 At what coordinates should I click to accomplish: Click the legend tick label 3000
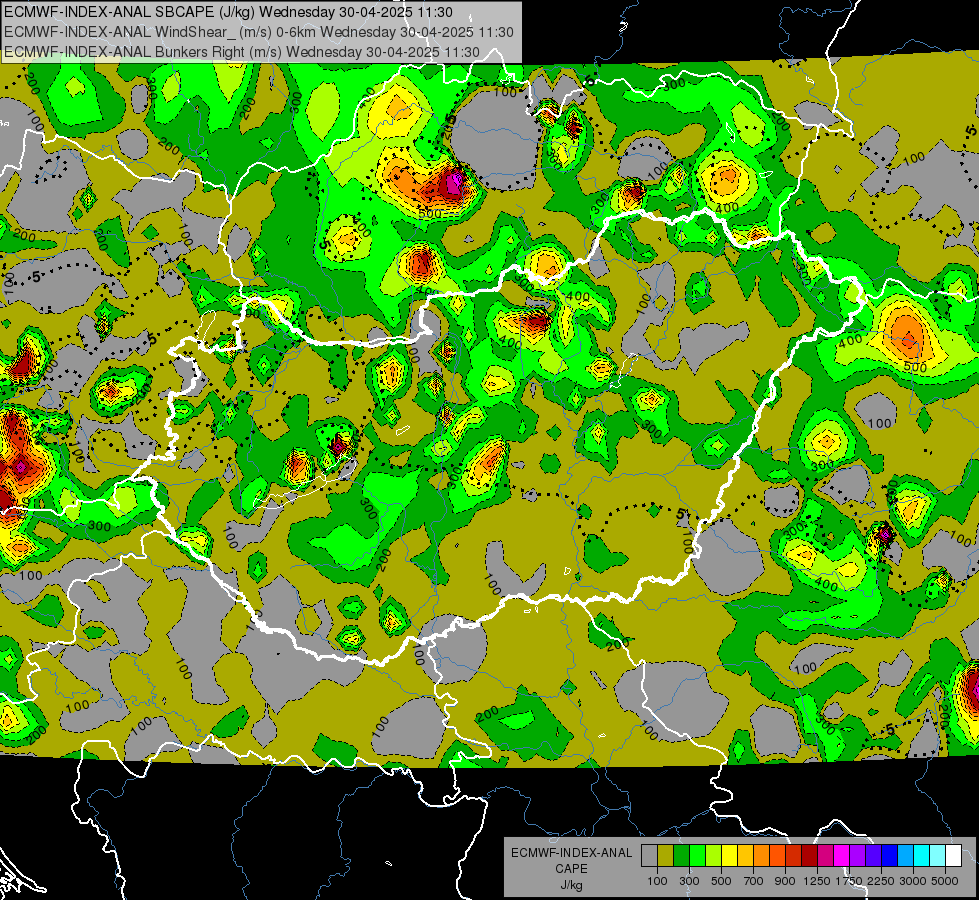913,881
